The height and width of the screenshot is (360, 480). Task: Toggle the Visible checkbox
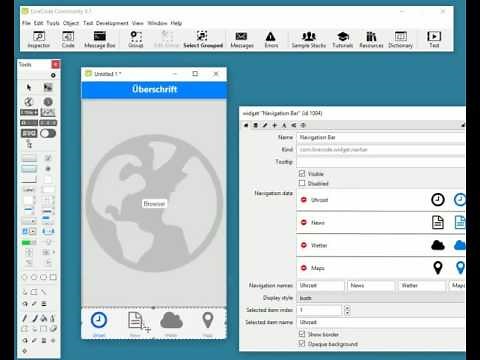[x=302, y=173]
